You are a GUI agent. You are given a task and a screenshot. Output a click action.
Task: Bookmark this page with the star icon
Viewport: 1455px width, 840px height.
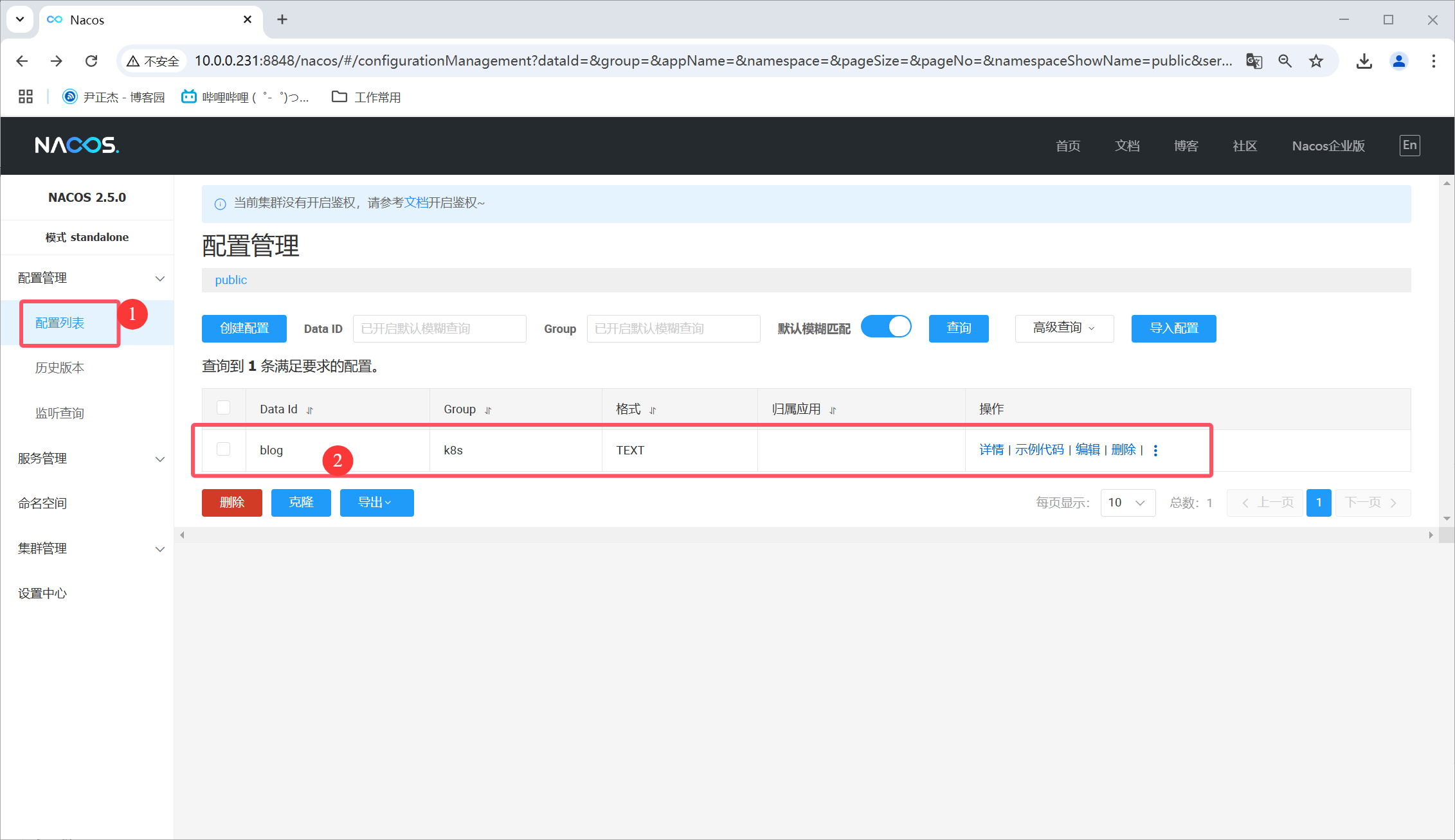1316,61
